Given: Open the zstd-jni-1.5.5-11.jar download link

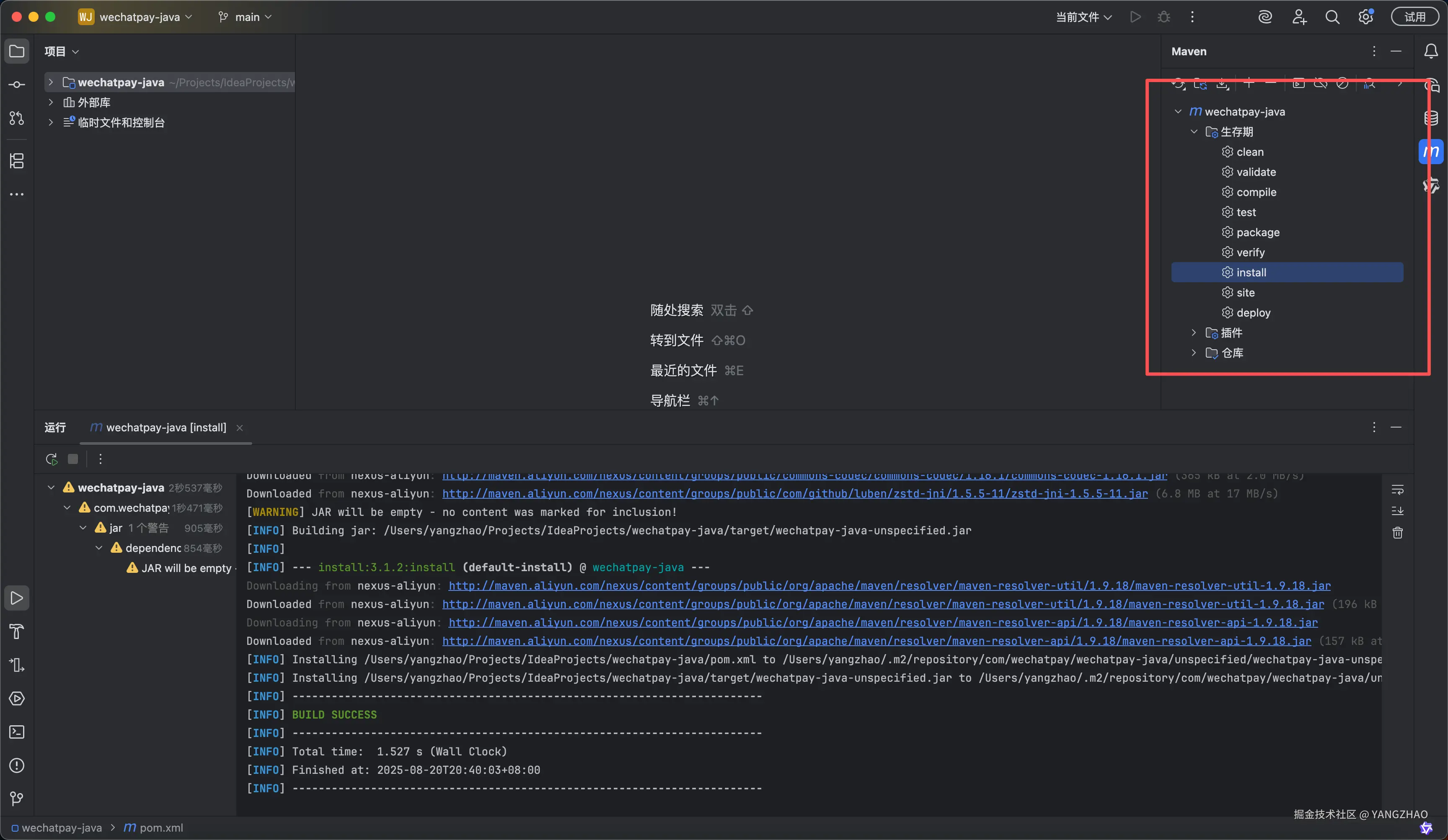Looking at the screenshot, I should (795, 494).
